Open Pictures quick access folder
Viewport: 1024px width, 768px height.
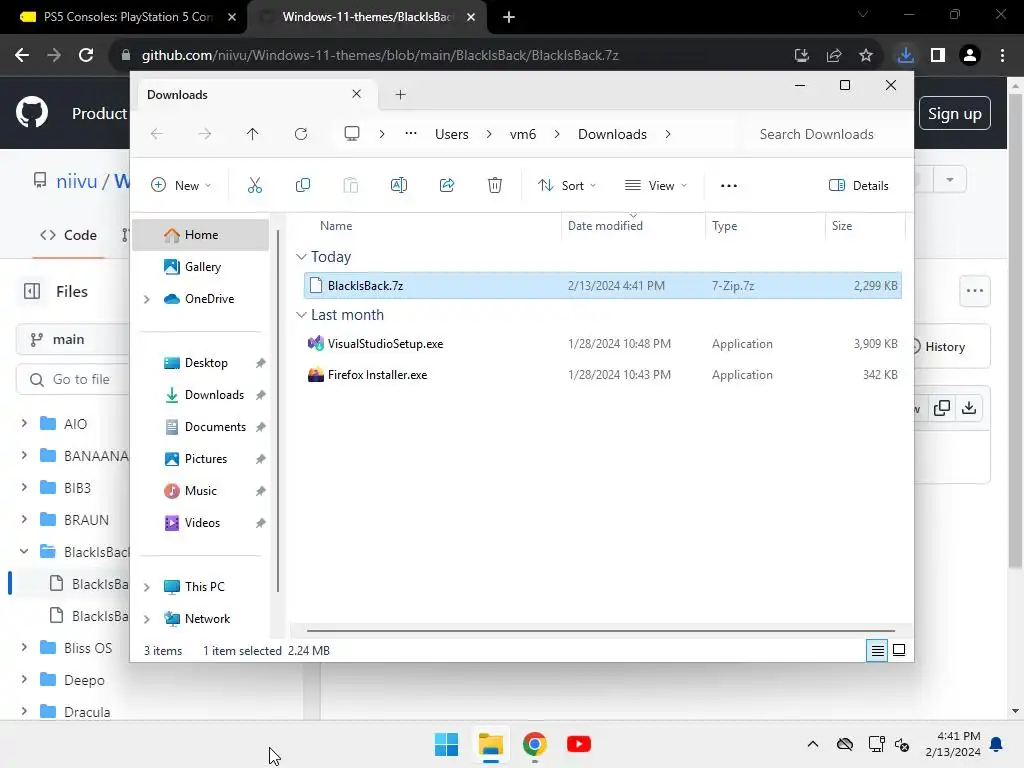[x=206, y=459]
